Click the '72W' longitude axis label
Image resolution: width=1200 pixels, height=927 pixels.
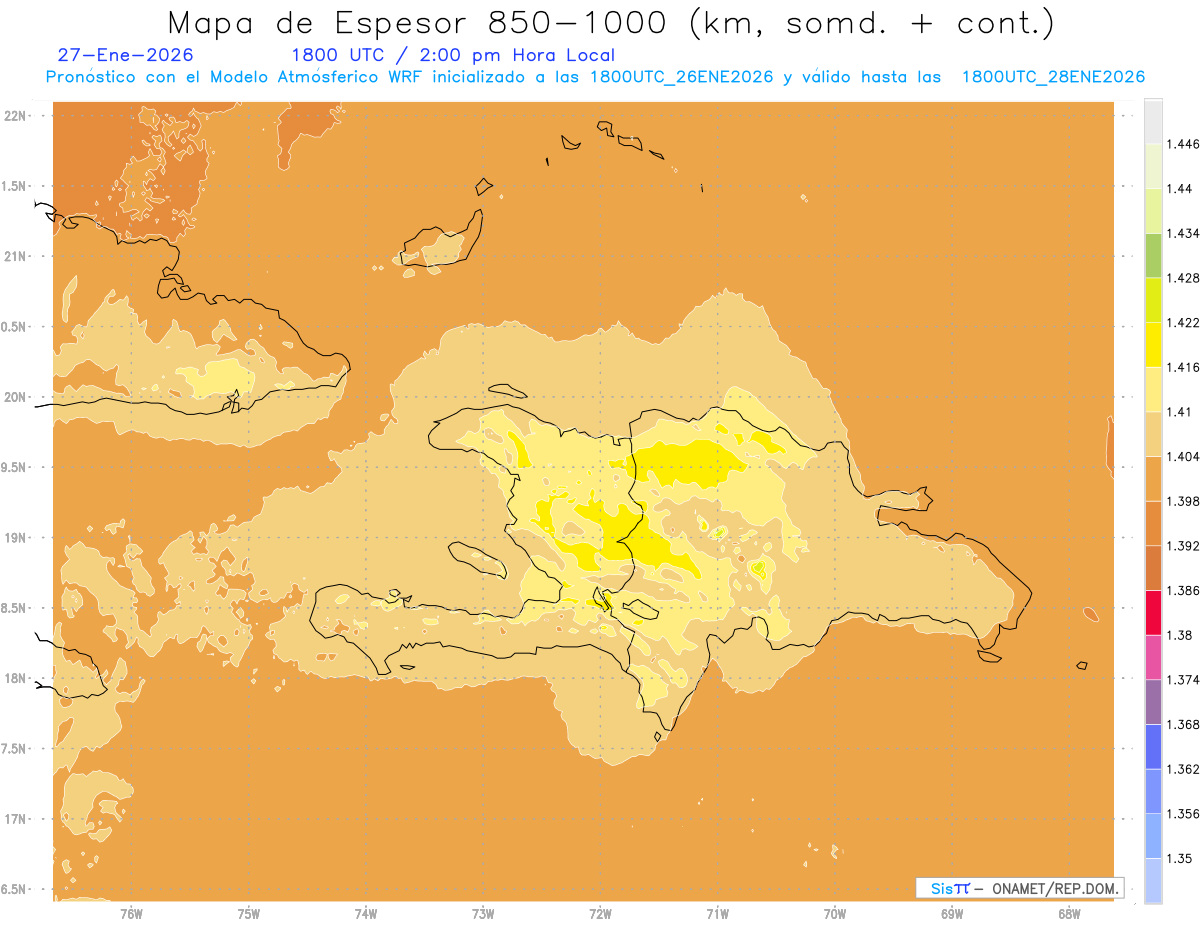click(x=600, y=914)
